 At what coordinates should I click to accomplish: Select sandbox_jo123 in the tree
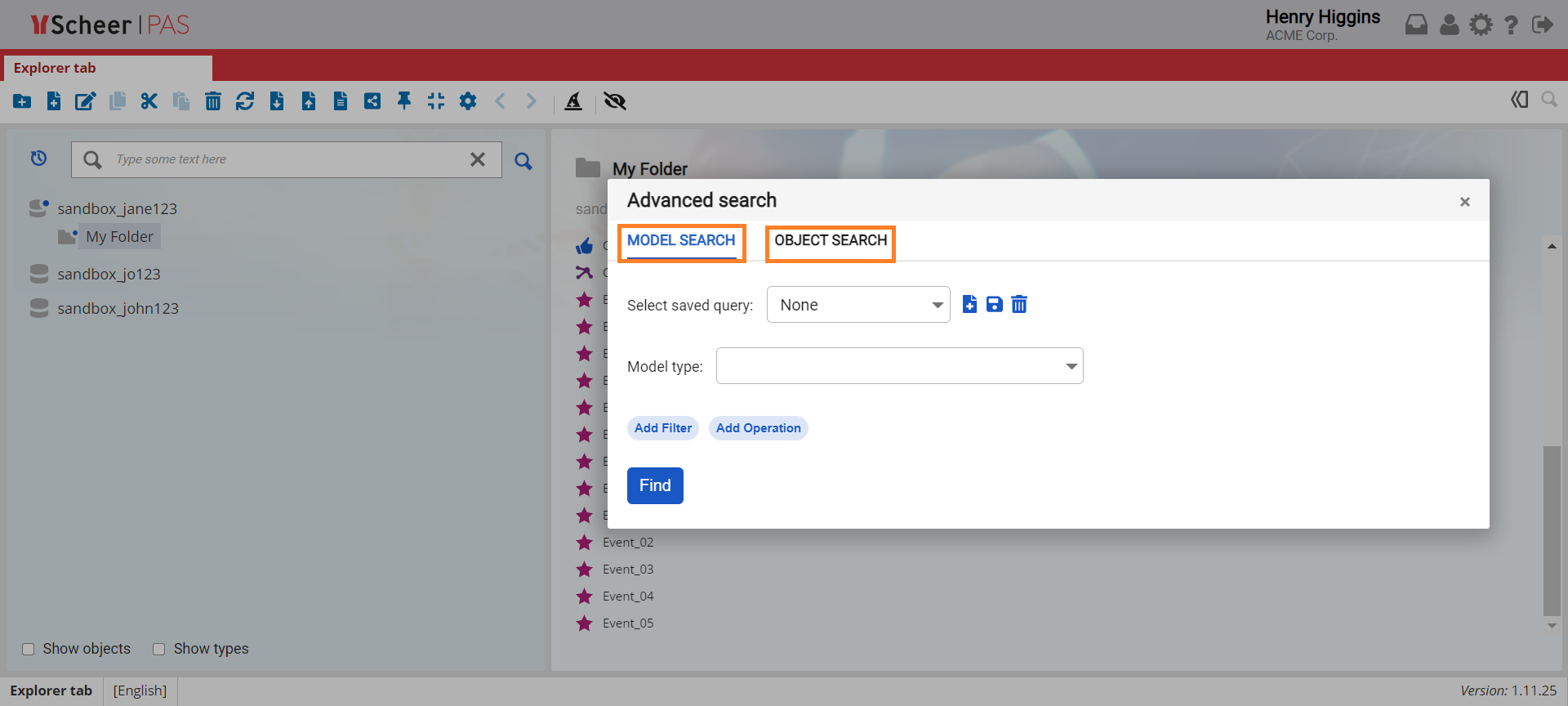109,275
